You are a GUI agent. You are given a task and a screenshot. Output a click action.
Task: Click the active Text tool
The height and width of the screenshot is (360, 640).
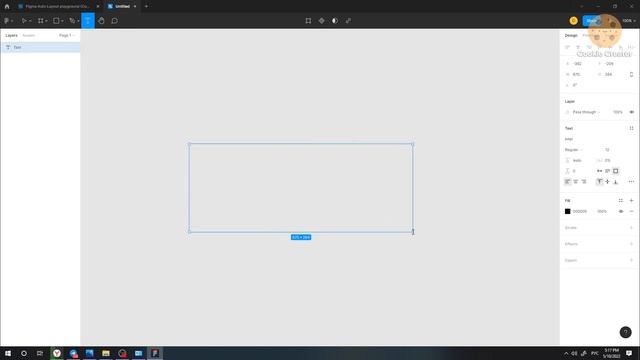(88, 21)
